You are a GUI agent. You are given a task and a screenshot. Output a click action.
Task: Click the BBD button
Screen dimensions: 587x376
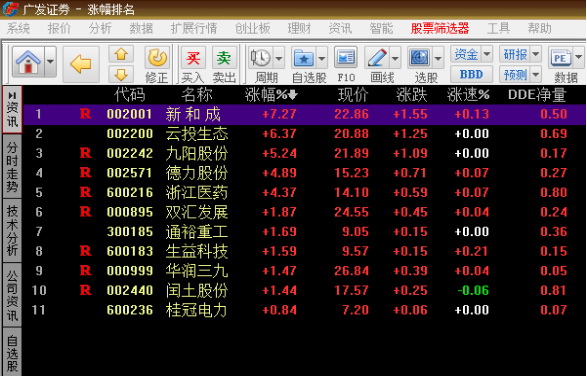pyautogui.click(x=471, y=74)
